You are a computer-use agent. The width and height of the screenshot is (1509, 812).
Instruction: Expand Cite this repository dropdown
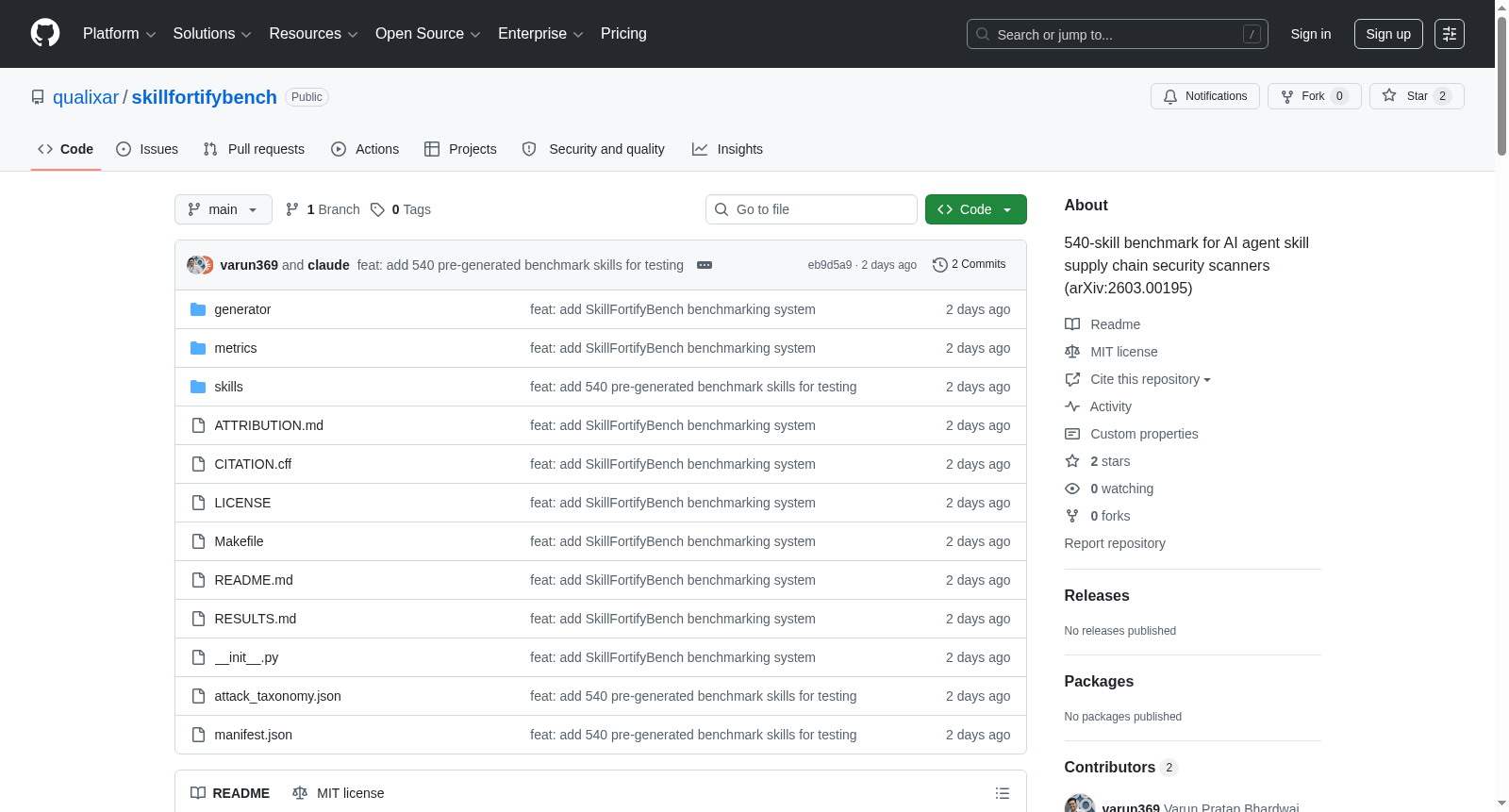click(1138, 379)
